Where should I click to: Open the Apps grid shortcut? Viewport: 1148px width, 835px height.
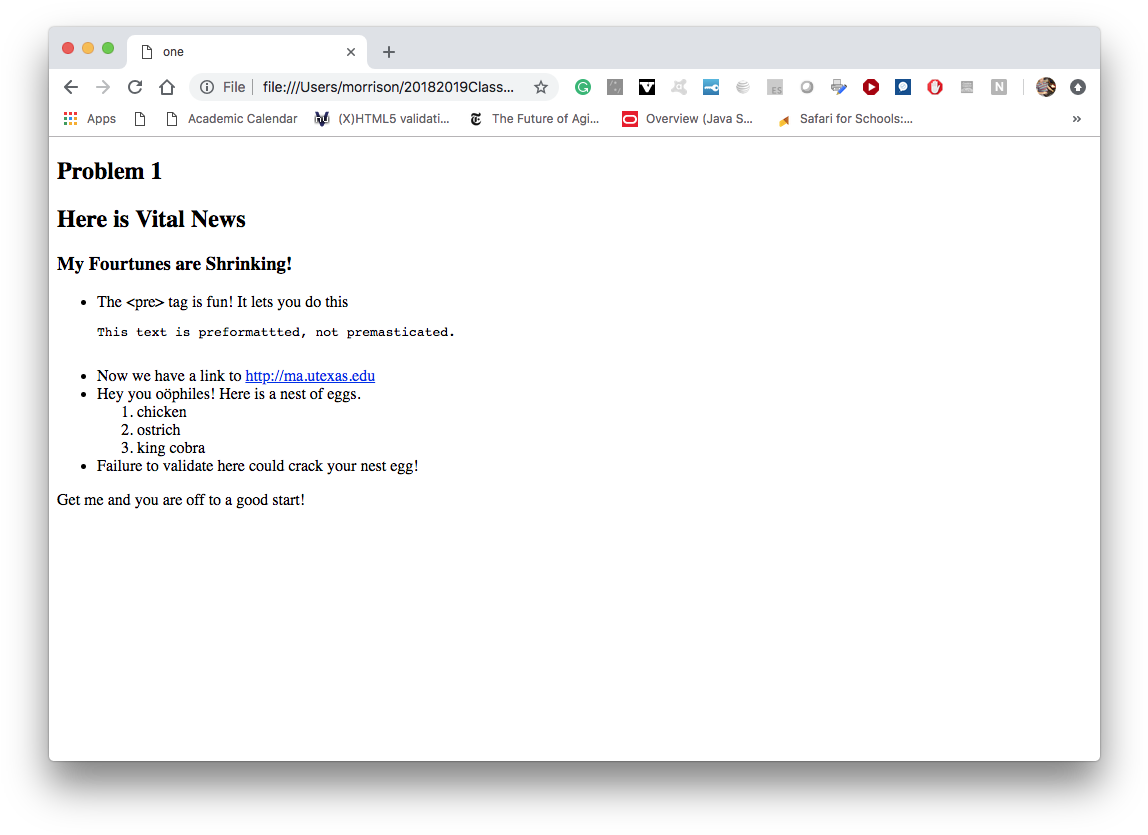click(x=89, y=119)
